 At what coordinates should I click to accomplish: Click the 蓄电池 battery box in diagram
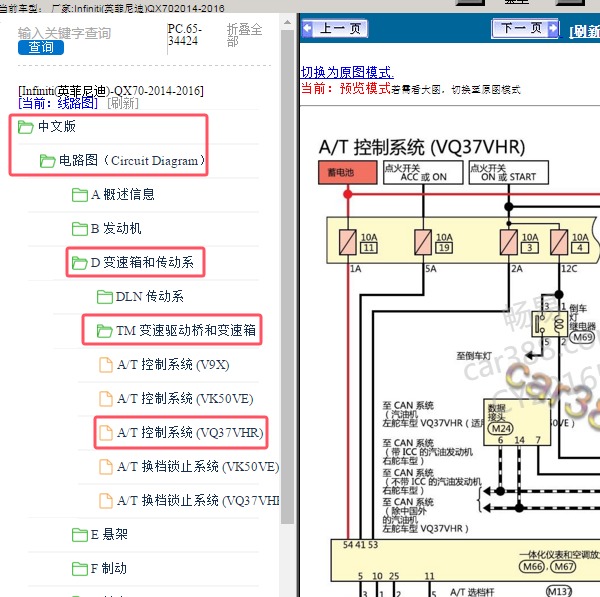347,173
